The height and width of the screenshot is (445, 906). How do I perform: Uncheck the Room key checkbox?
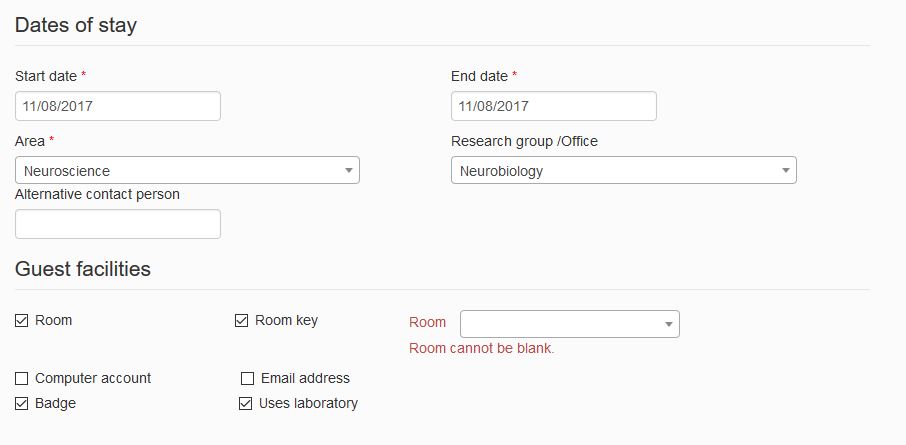242,321
